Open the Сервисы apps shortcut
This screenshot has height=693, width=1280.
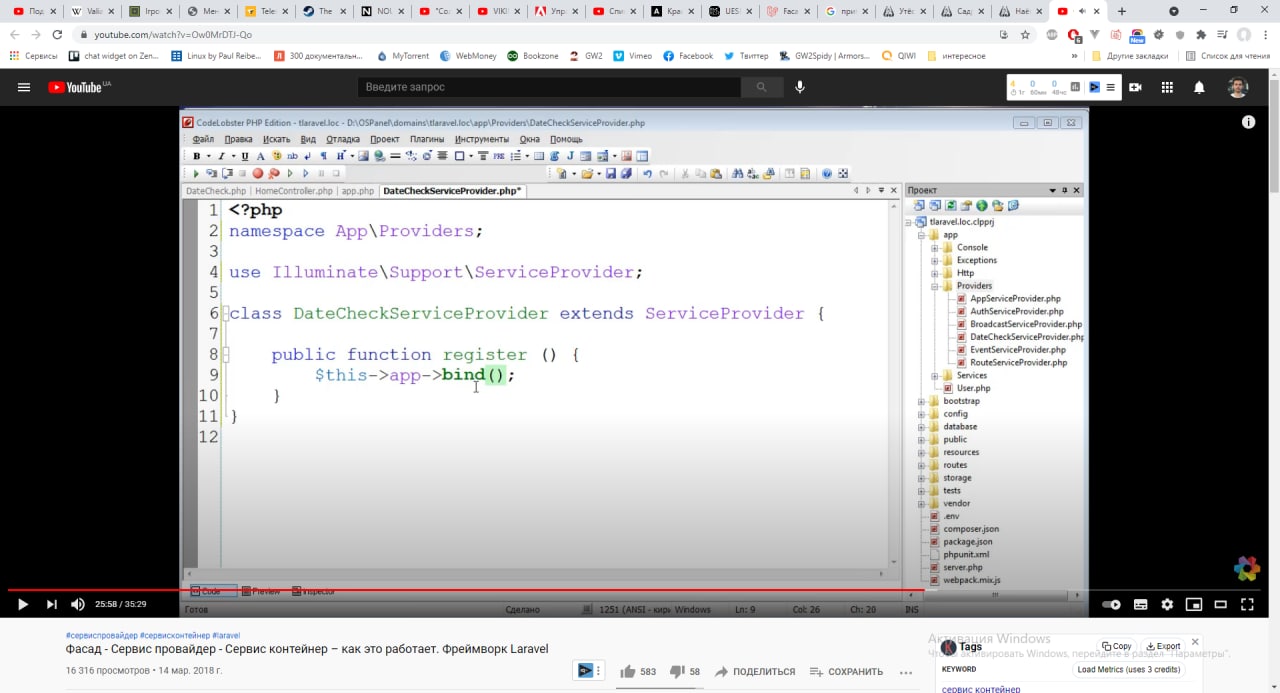[x=34, y=56]
